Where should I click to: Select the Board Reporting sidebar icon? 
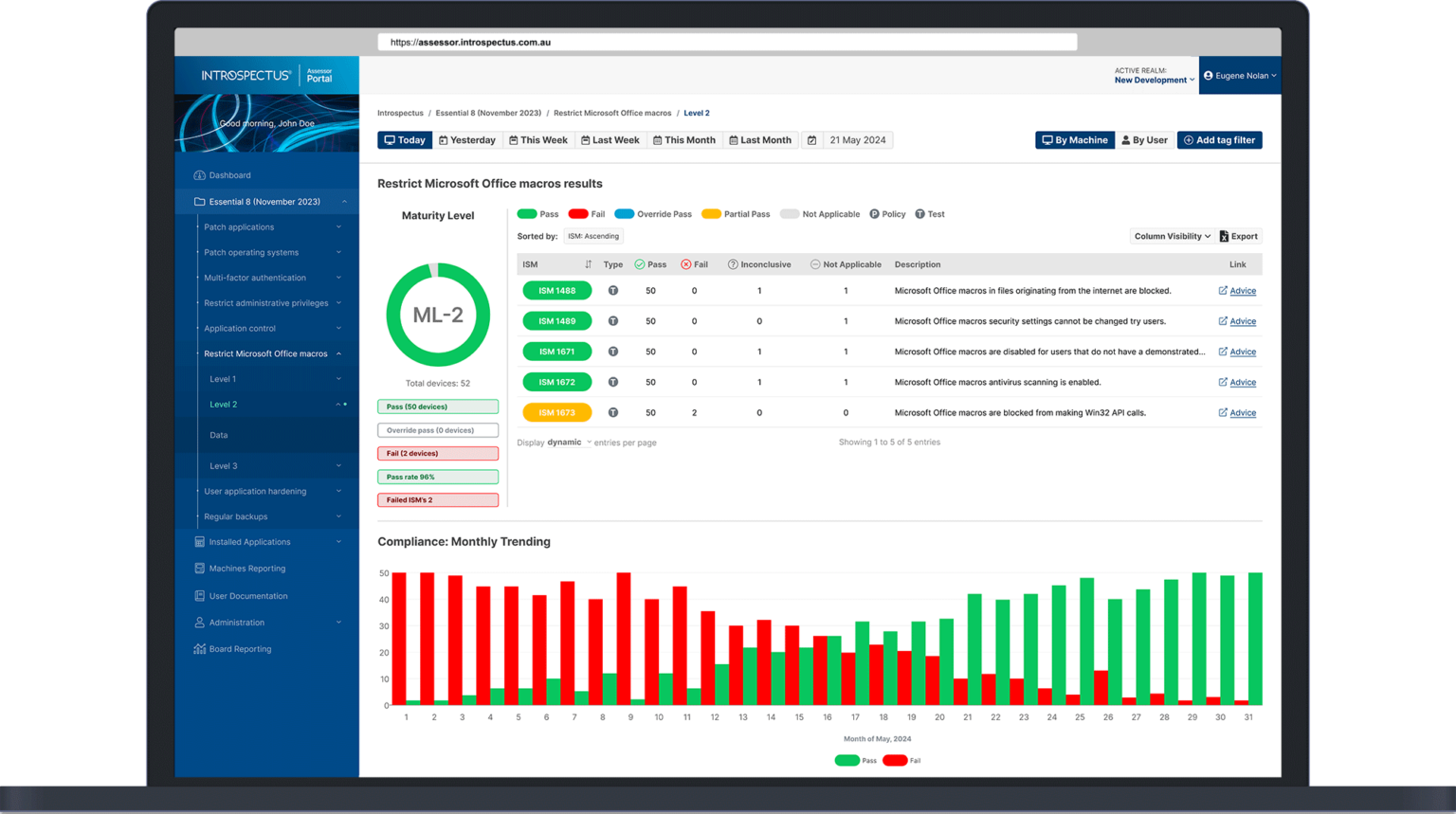click(198, 649)
